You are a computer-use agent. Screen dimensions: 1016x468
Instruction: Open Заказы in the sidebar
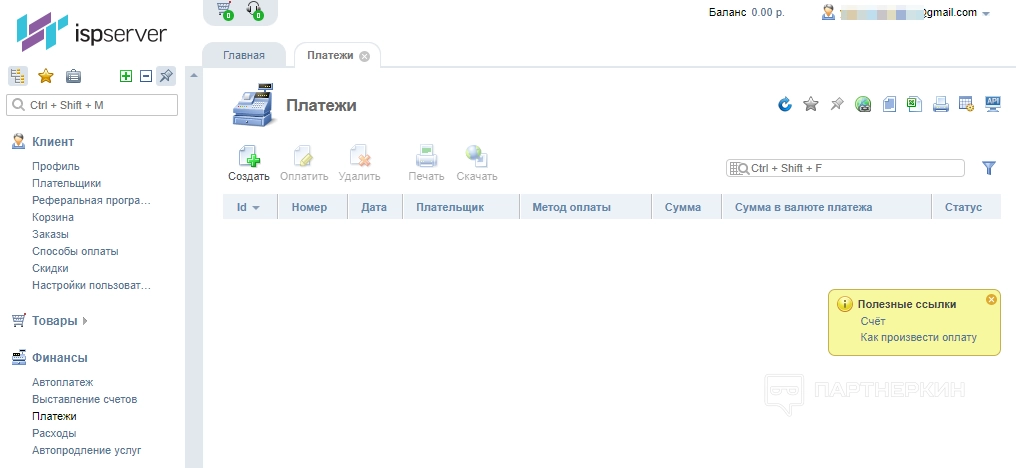pos(51,234)
